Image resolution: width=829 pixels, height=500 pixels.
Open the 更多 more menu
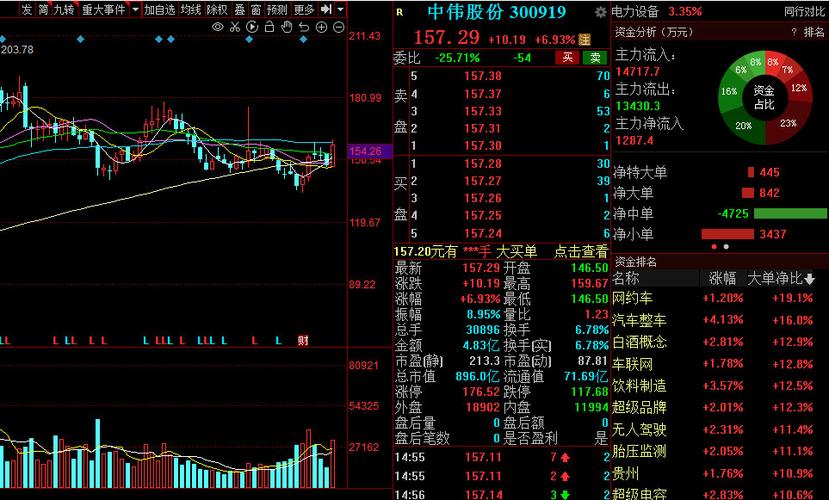pyautogui.click(x=303, y=10)
